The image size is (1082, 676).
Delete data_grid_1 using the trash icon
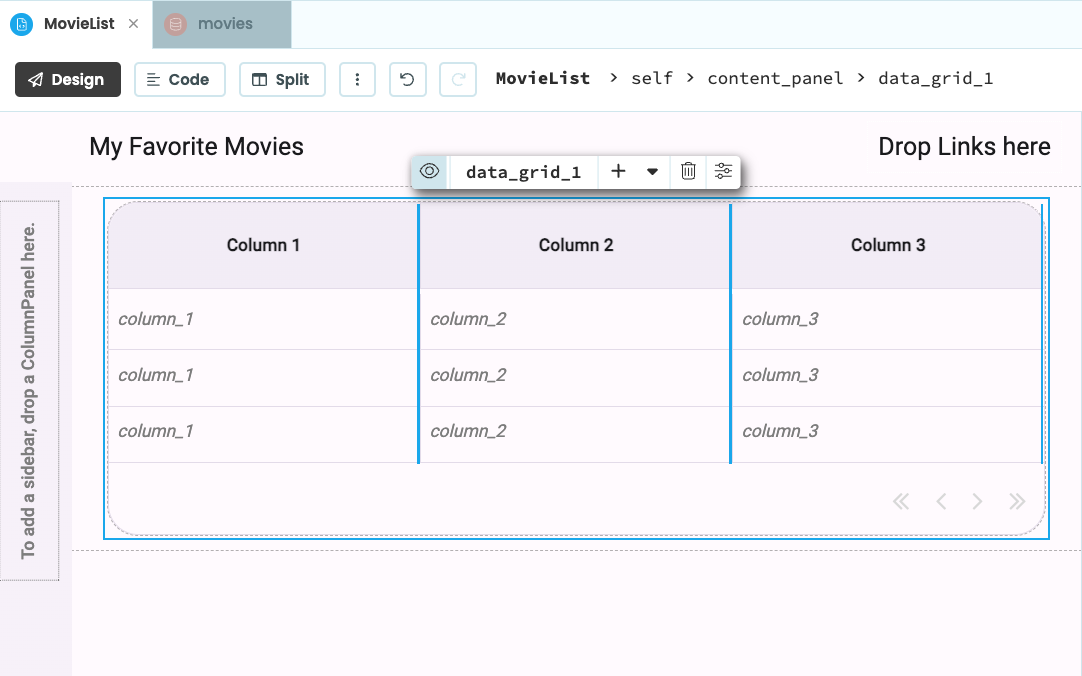coord(688,172)
